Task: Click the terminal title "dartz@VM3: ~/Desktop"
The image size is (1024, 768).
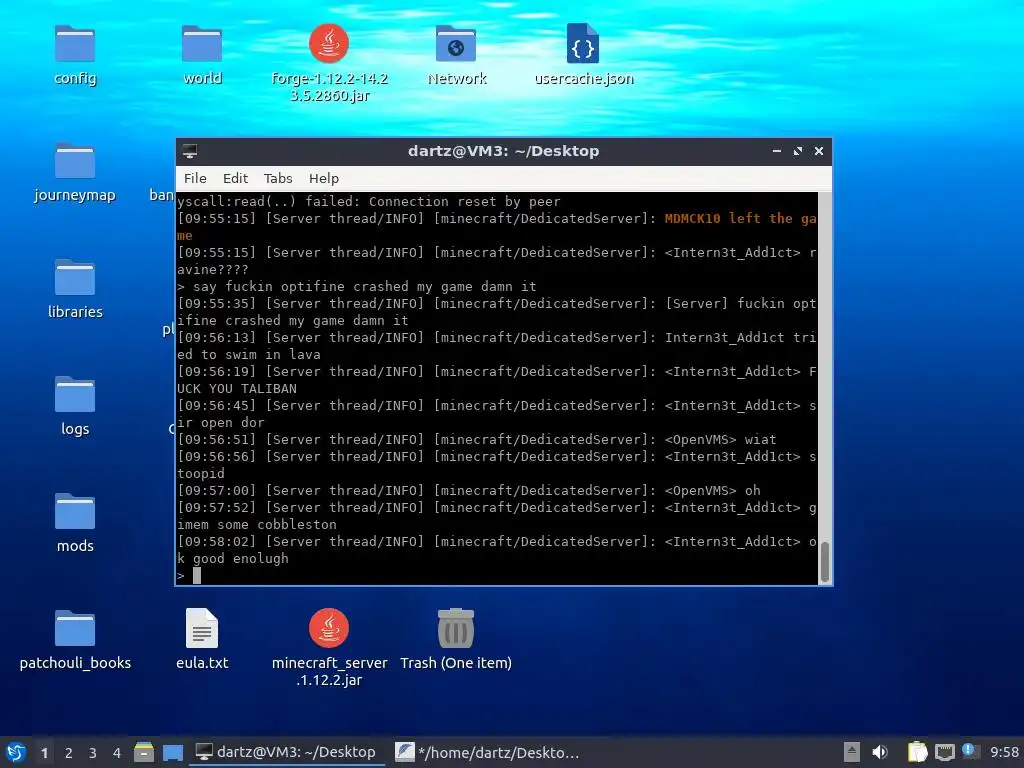Action: click(x=503, y=151)
